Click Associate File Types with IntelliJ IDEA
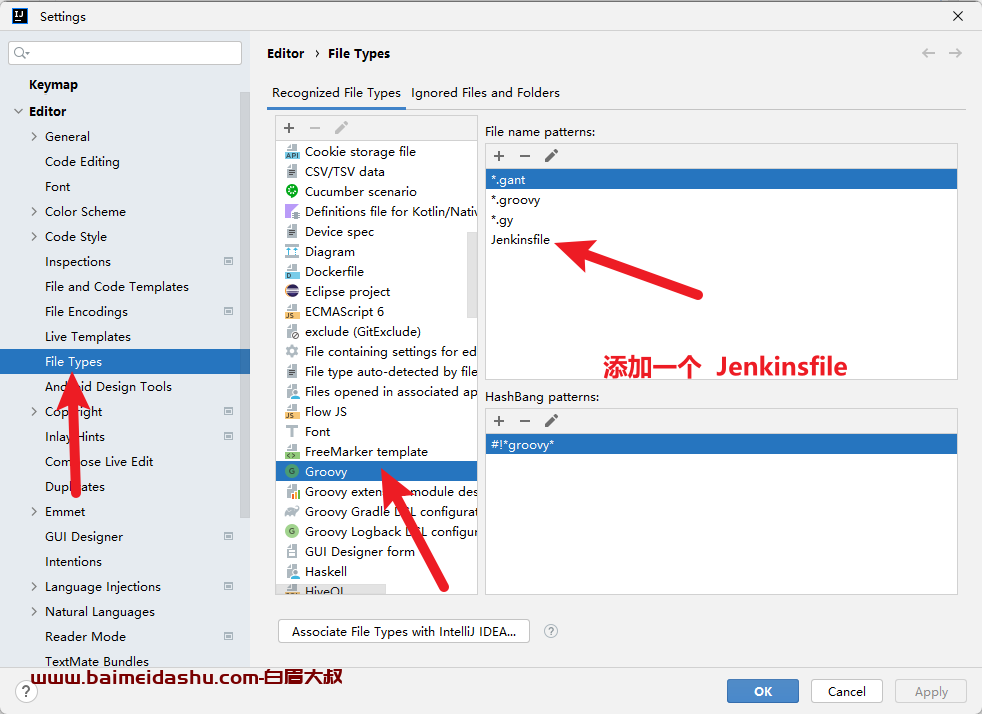Image resolution: width=982 pixels, height=714 pixels. [404, 631]
